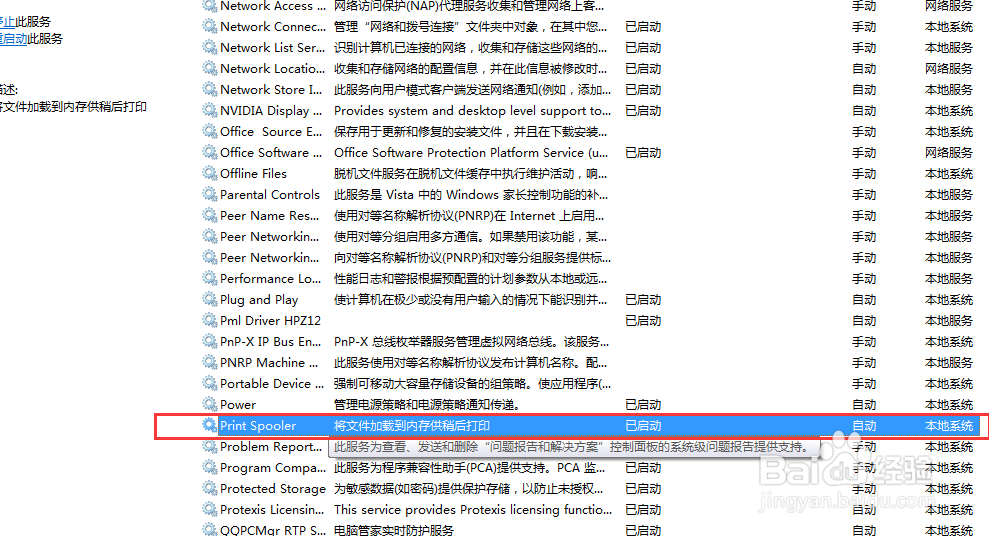
Task: Select the PnP-X IP Bus En... gear icon
Action: (209, 341)
